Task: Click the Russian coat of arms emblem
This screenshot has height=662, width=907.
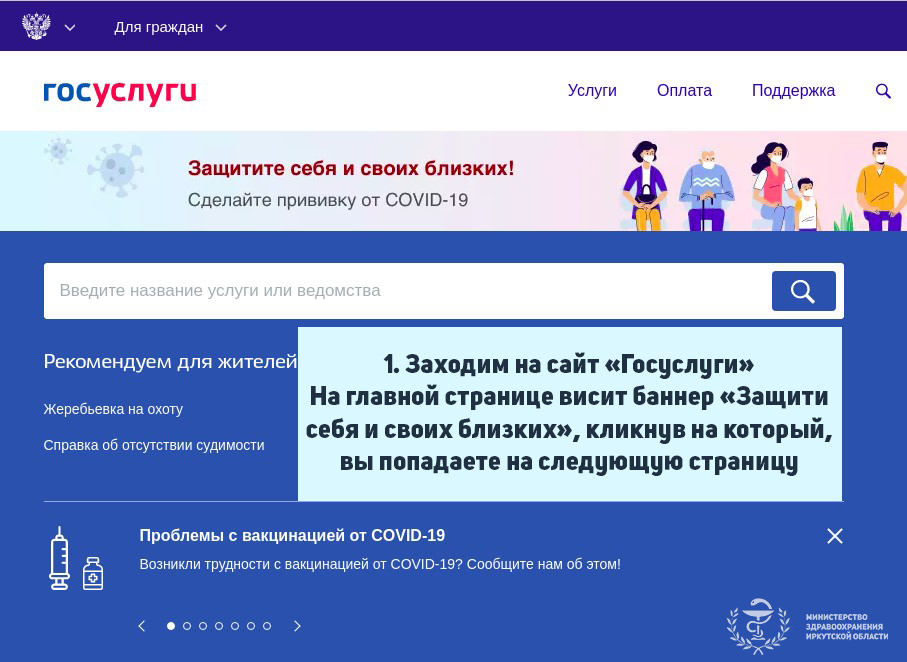Action: (x=36, y=27)
